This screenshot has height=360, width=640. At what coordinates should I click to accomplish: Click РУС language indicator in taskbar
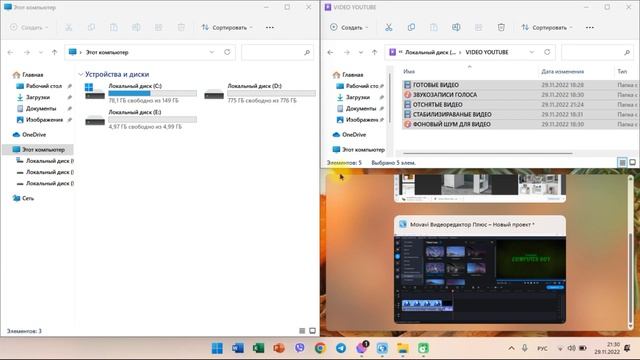point(542,348)
